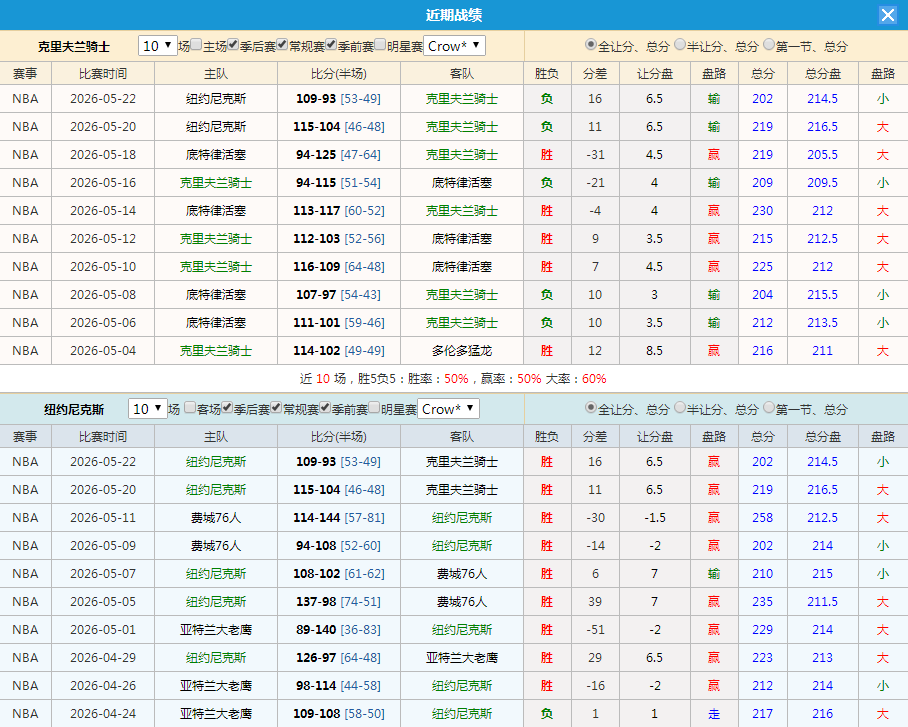Click date 2026-04-26 in 纽约尼克斯 table
This screenshot has height=727, width=908.
click(103, 686)
